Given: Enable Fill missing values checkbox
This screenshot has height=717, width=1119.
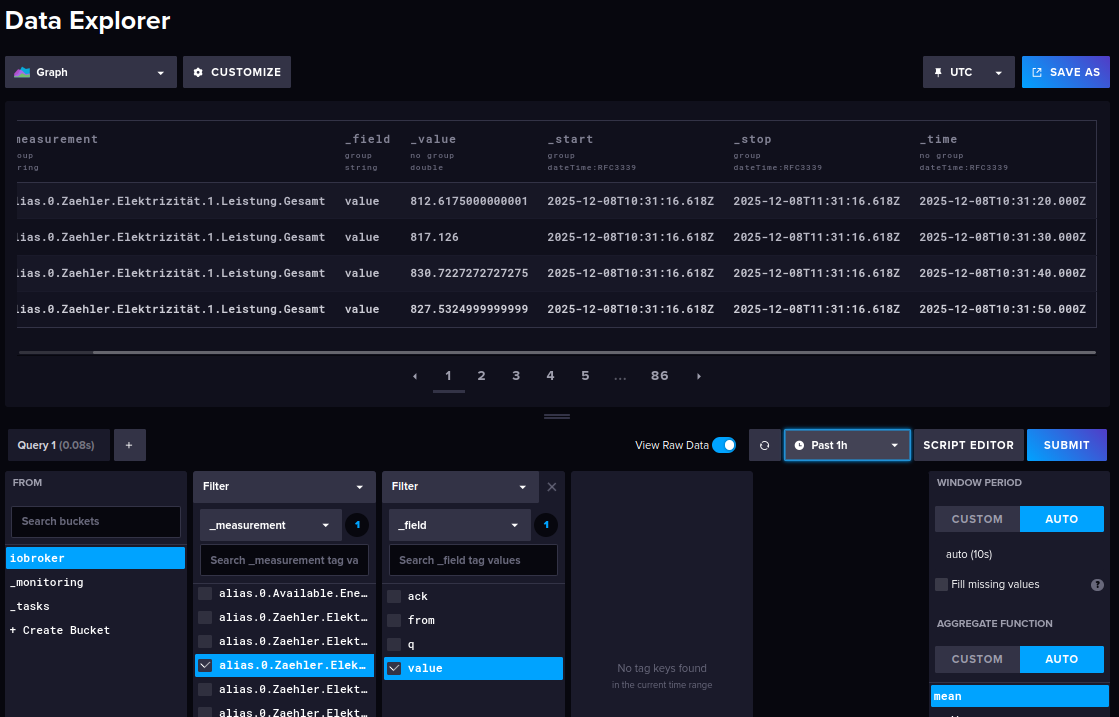Looking at the screenshot, I should [941, 584].
